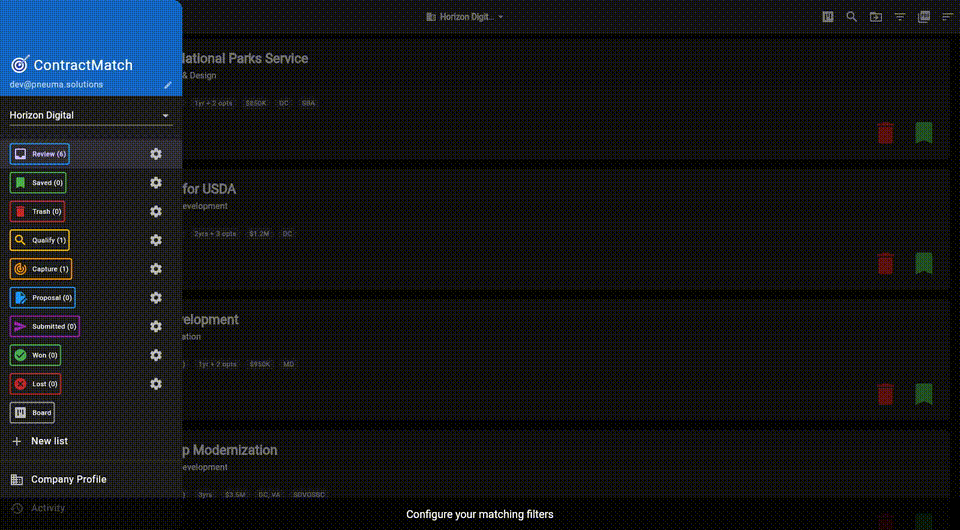Screen dimensions: 960x530
Task: Open the Trash (0) list
Action: [x=37, y=212]
